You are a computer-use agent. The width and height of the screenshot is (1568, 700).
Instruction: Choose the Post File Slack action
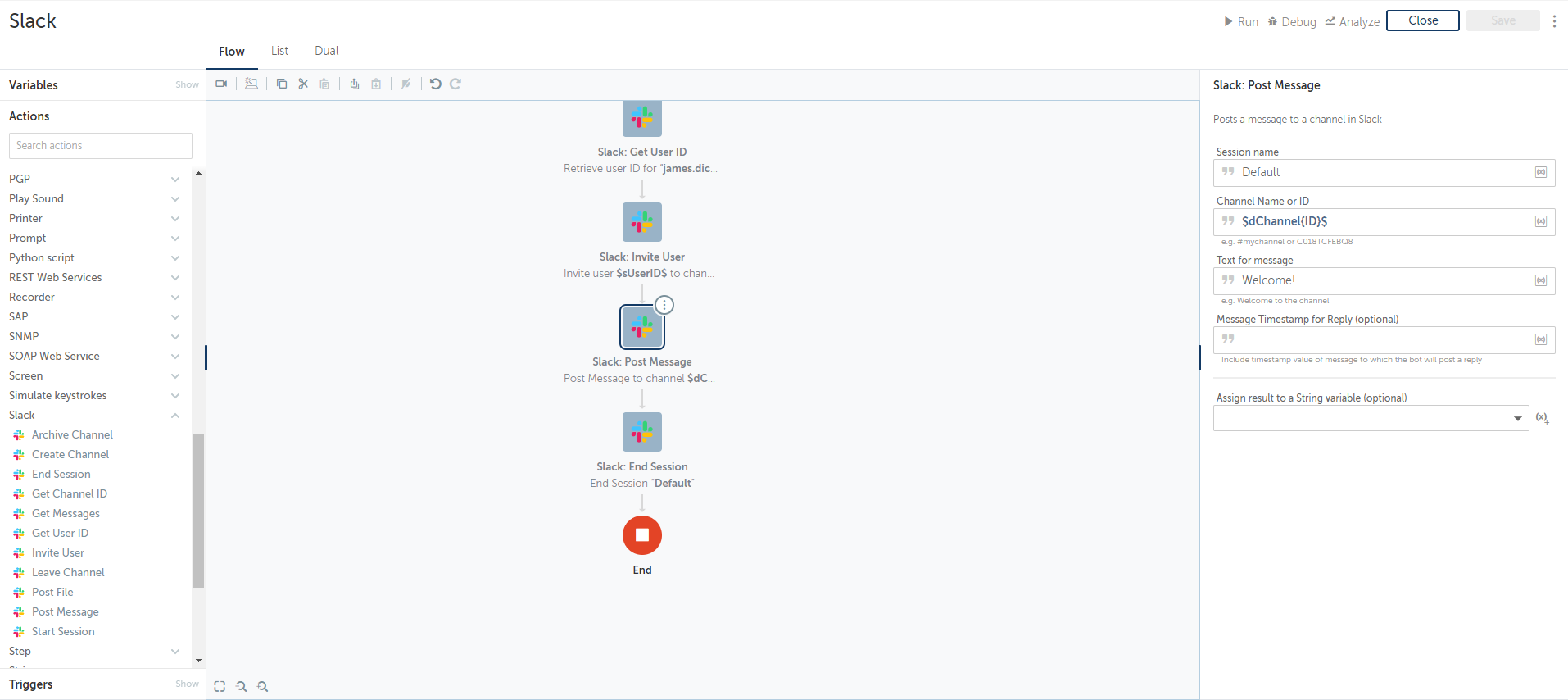52,592
